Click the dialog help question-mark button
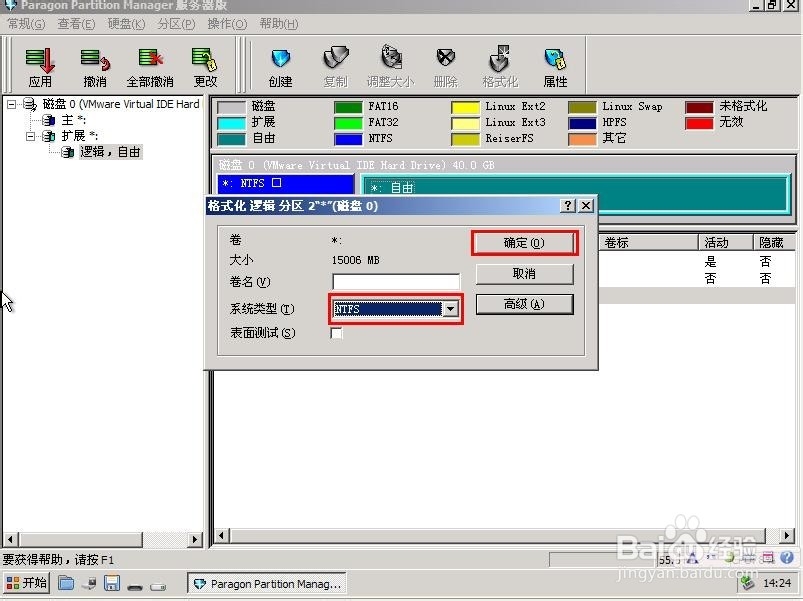Screen dimensions: 803x601 [567, 206]
